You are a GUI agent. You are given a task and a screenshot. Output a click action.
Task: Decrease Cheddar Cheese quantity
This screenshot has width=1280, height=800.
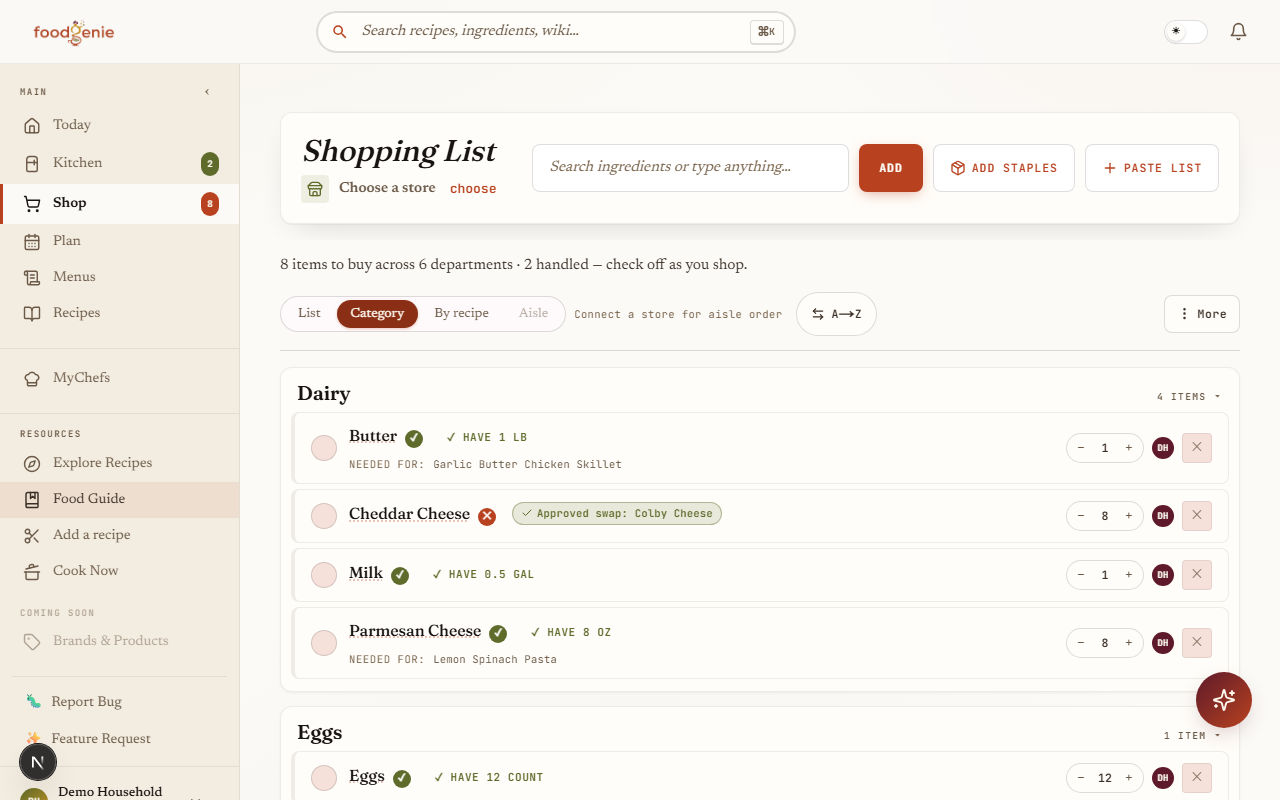(x=1081, y=516)
